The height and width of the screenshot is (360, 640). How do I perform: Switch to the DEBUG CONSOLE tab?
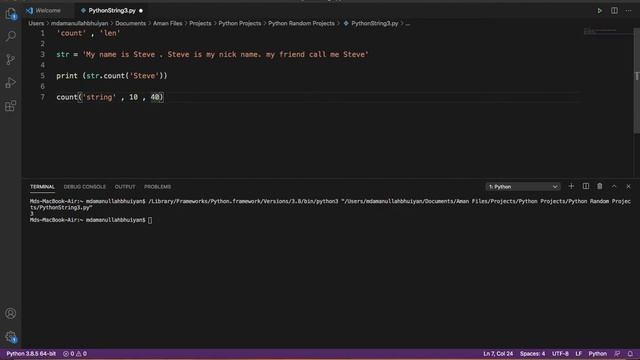click(84, 187)
